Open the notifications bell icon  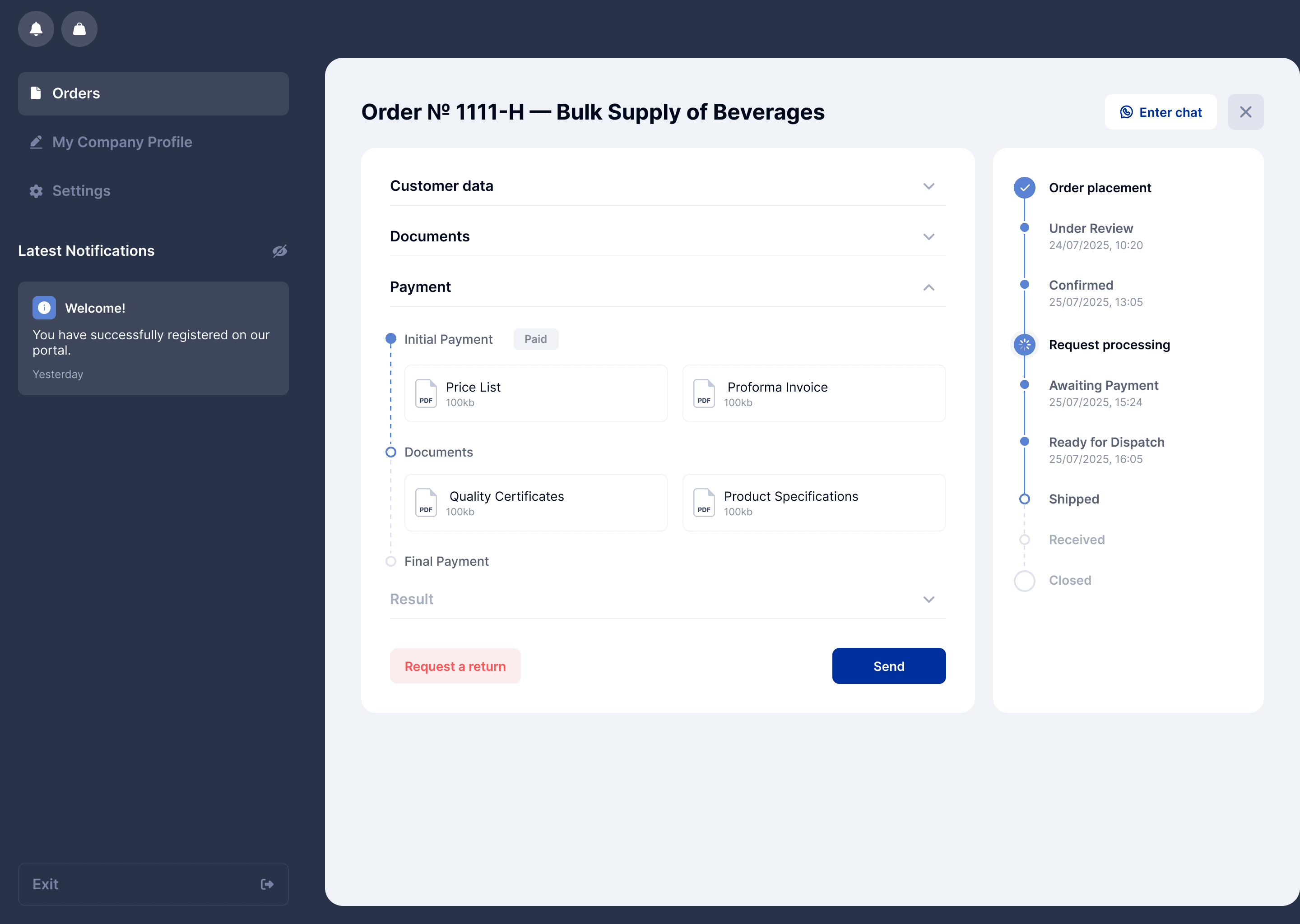36,28
